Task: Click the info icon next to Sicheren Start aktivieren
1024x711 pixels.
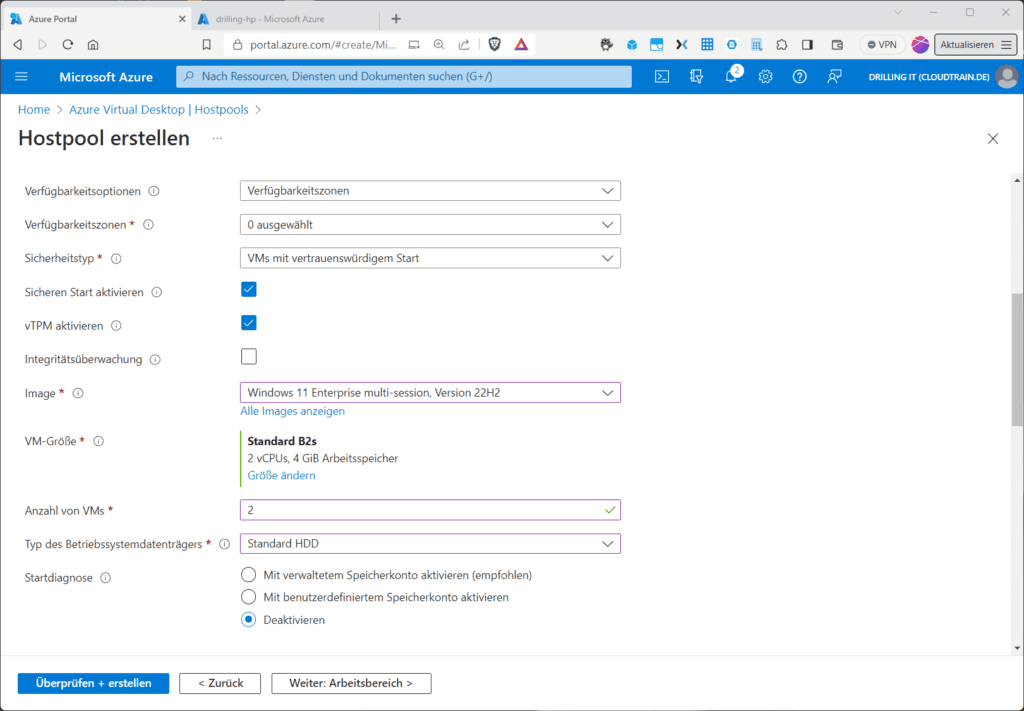Action: (x=157, y=292)
